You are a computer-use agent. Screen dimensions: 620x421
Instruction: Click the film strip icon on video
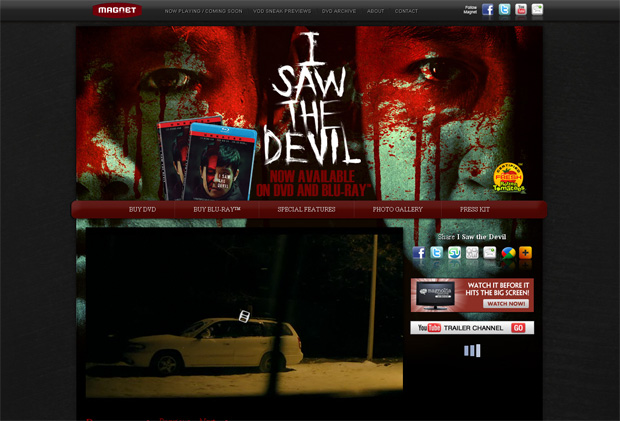(x=244, y=316)
